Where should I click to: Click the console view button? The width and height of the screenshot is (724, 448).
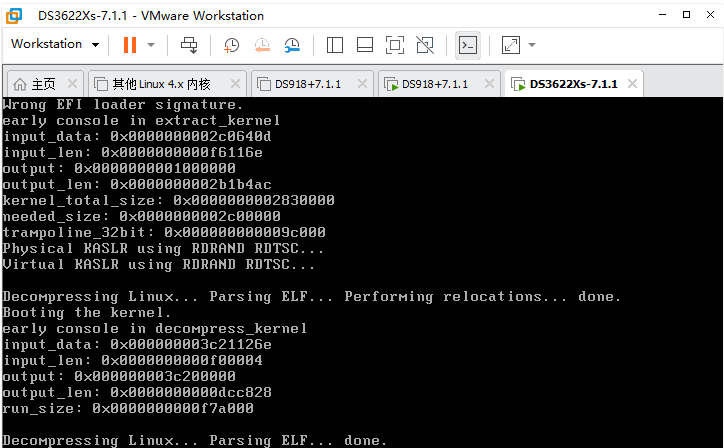tap(467, 45)
